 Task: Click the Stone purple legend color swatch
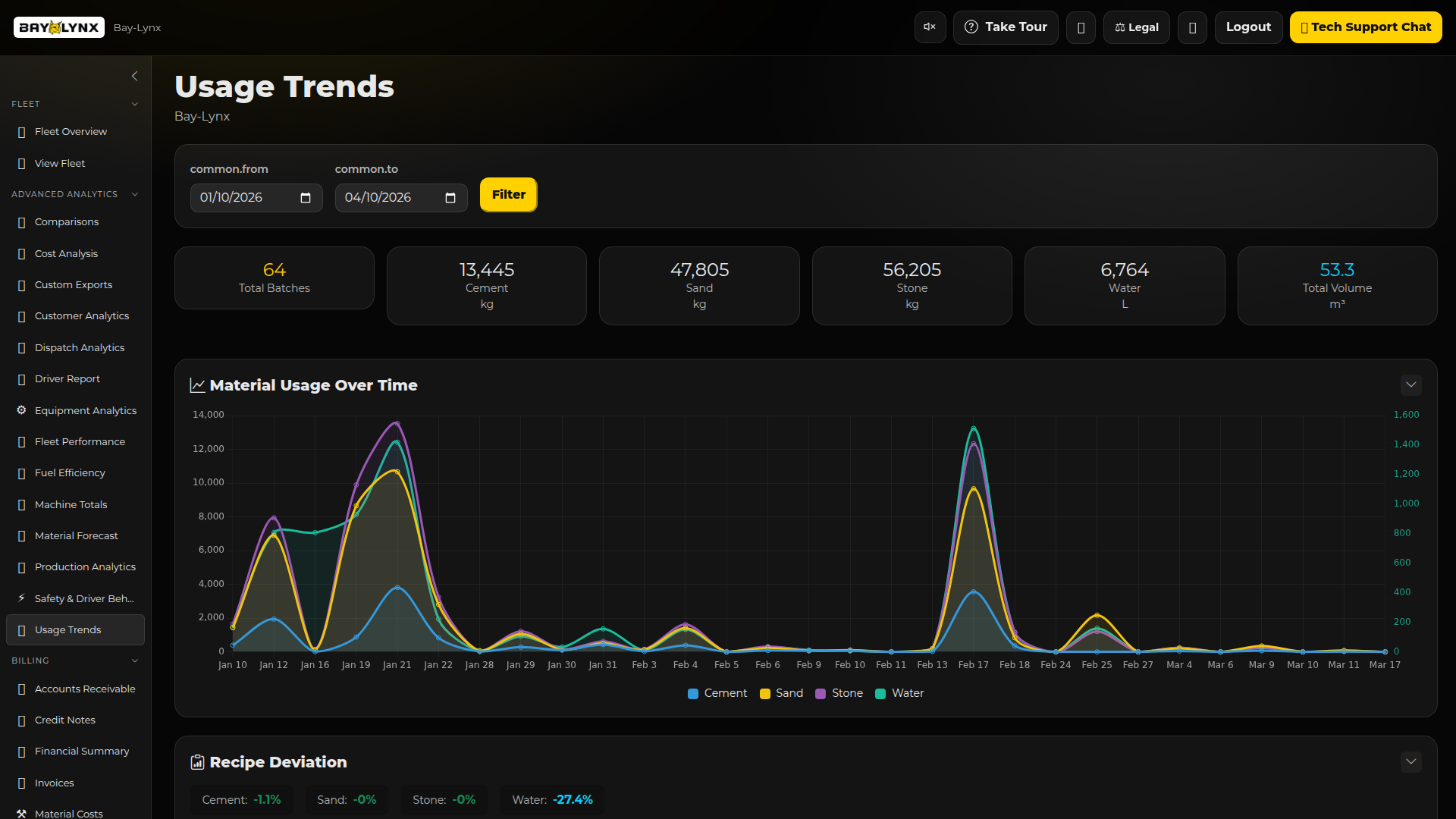click(821, 693)
